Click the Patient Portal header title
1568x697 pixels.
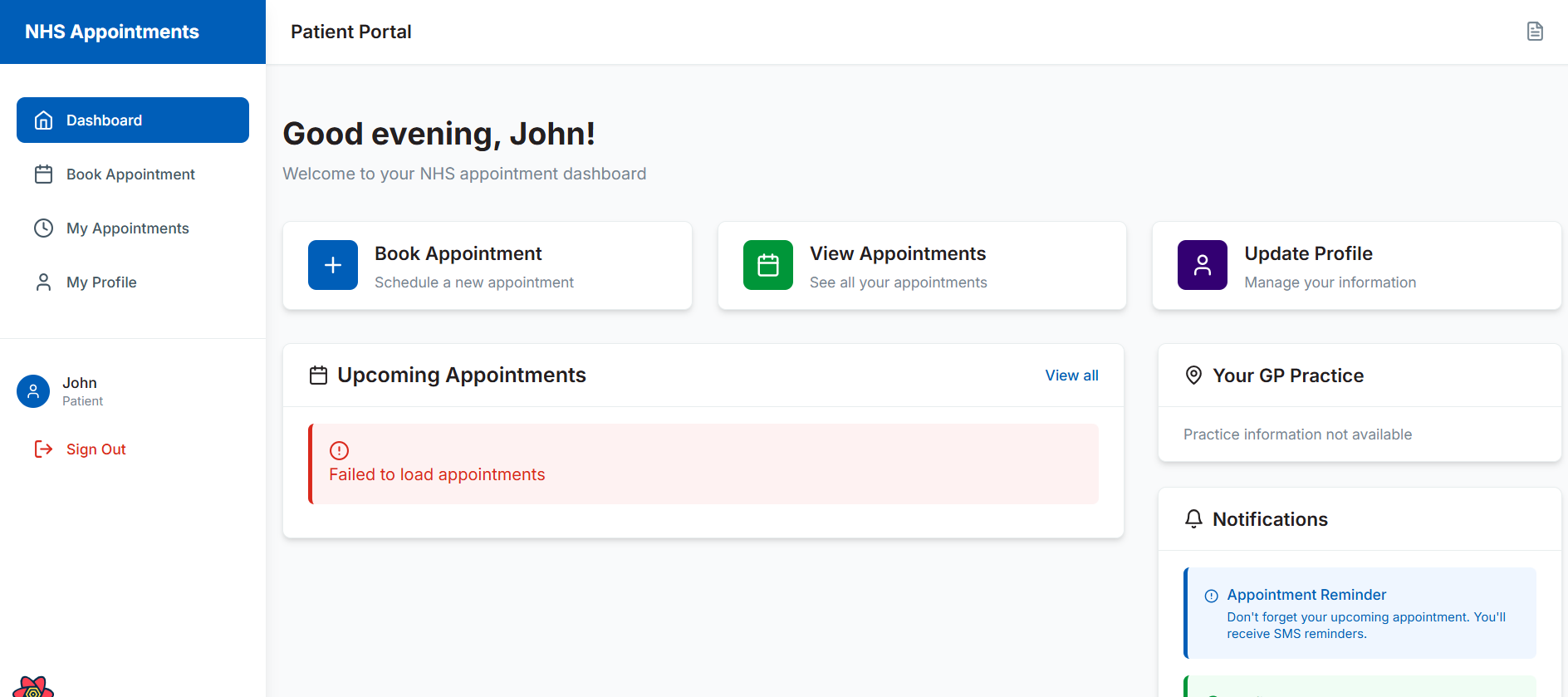click(x=351, y=32)
